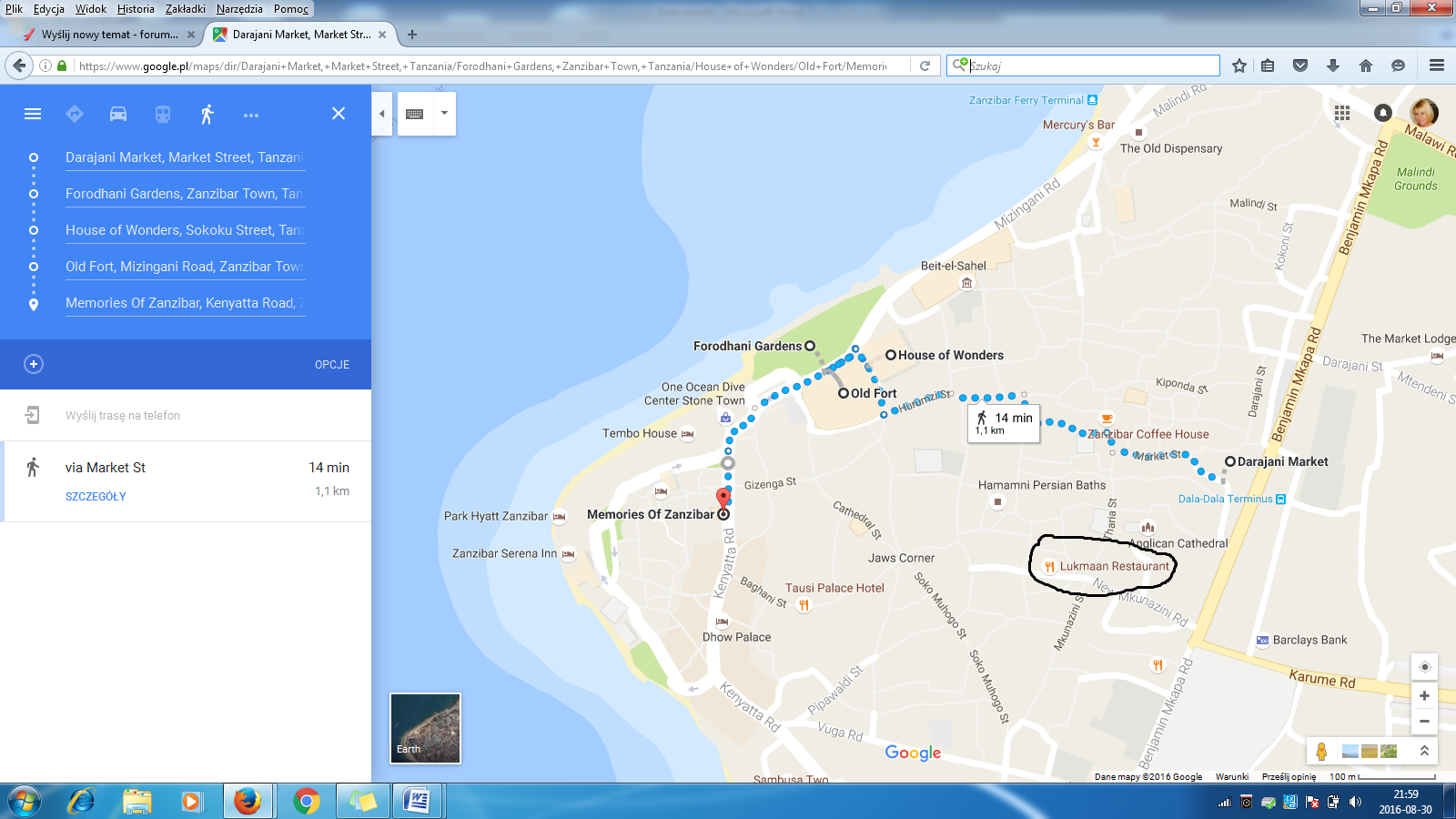The height and width of the screenshot is (819, 1456).
Task: Open input tools keyboard button
Action: (414, 114)
